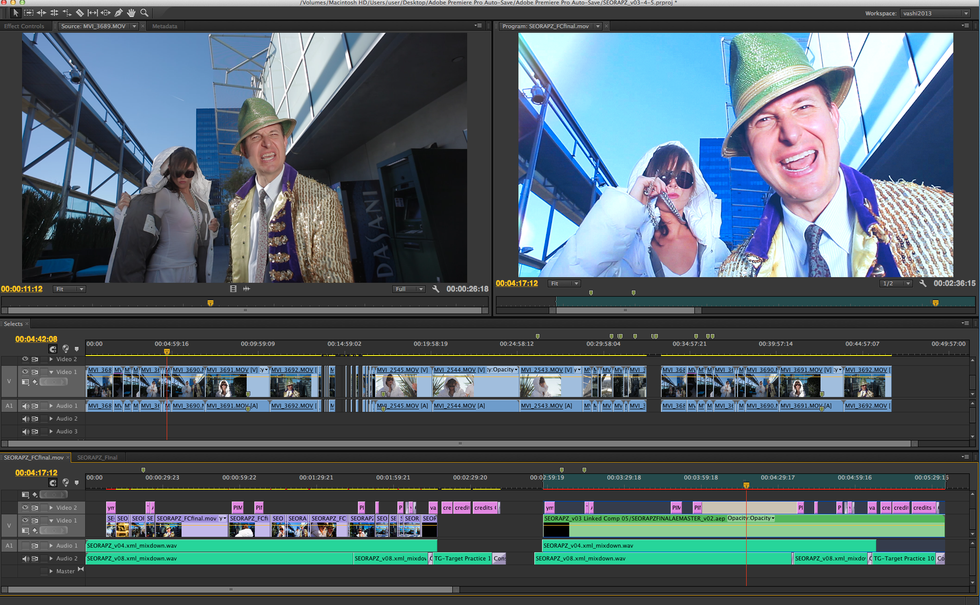Expand Audio 2 track in Selects timeline
Image resolution: width=980 pixels, height=605 pixels.
[x=50, y=419]
